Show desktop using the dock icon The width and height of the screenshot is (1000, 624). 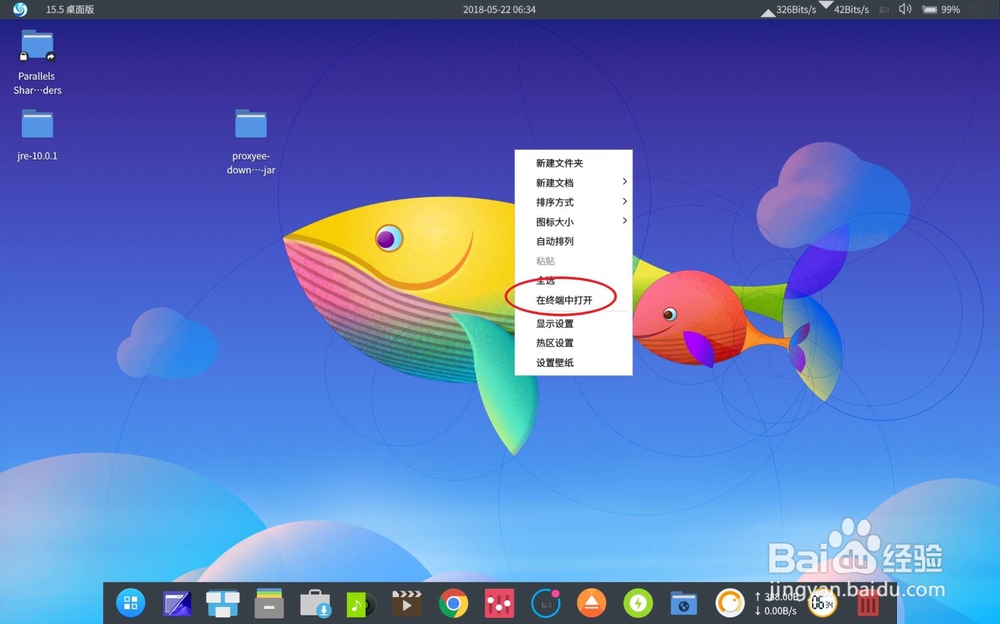tap(177, 603)
